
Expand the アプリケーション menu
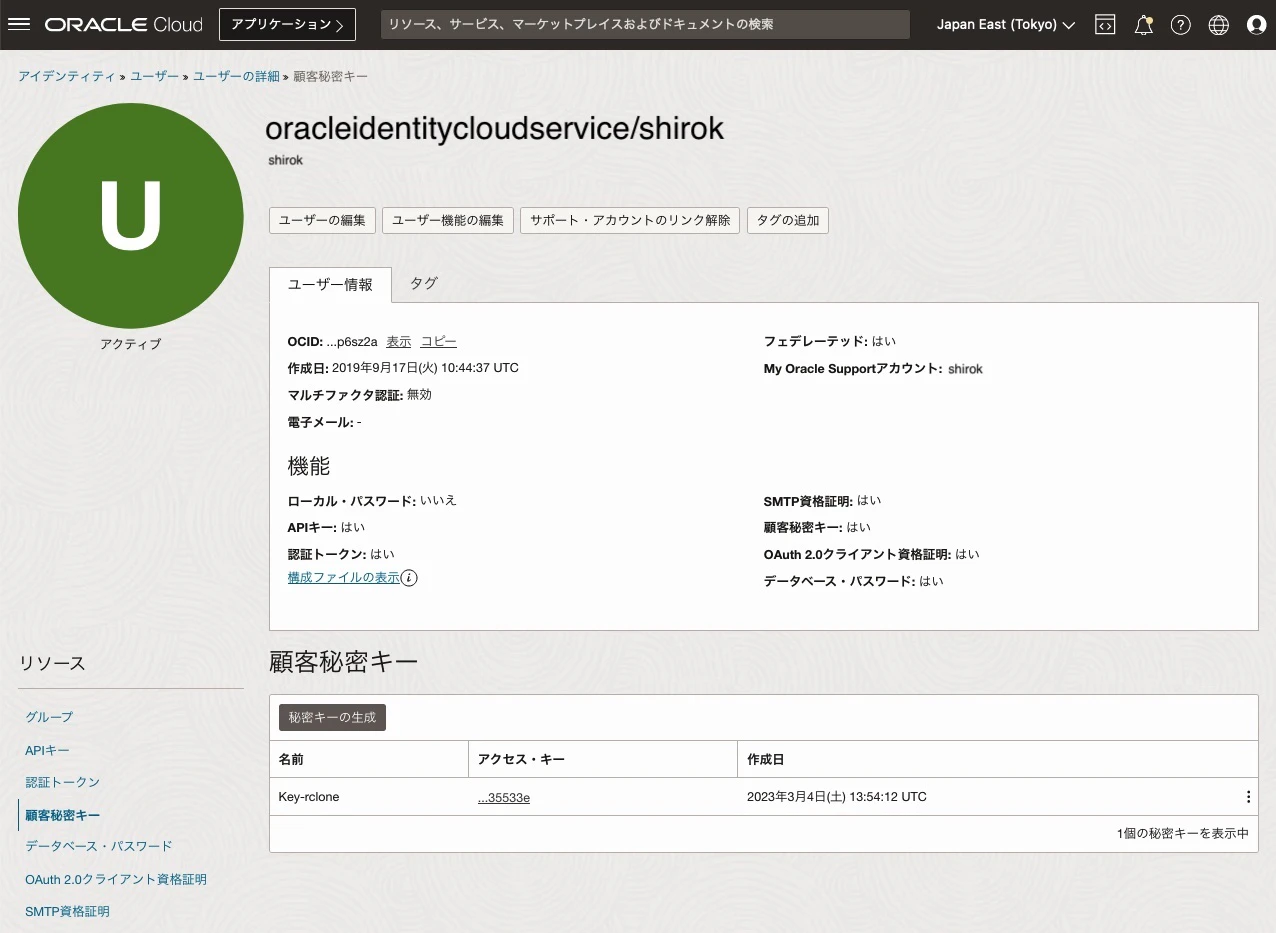pyautogui.click(x=287, y=24)
